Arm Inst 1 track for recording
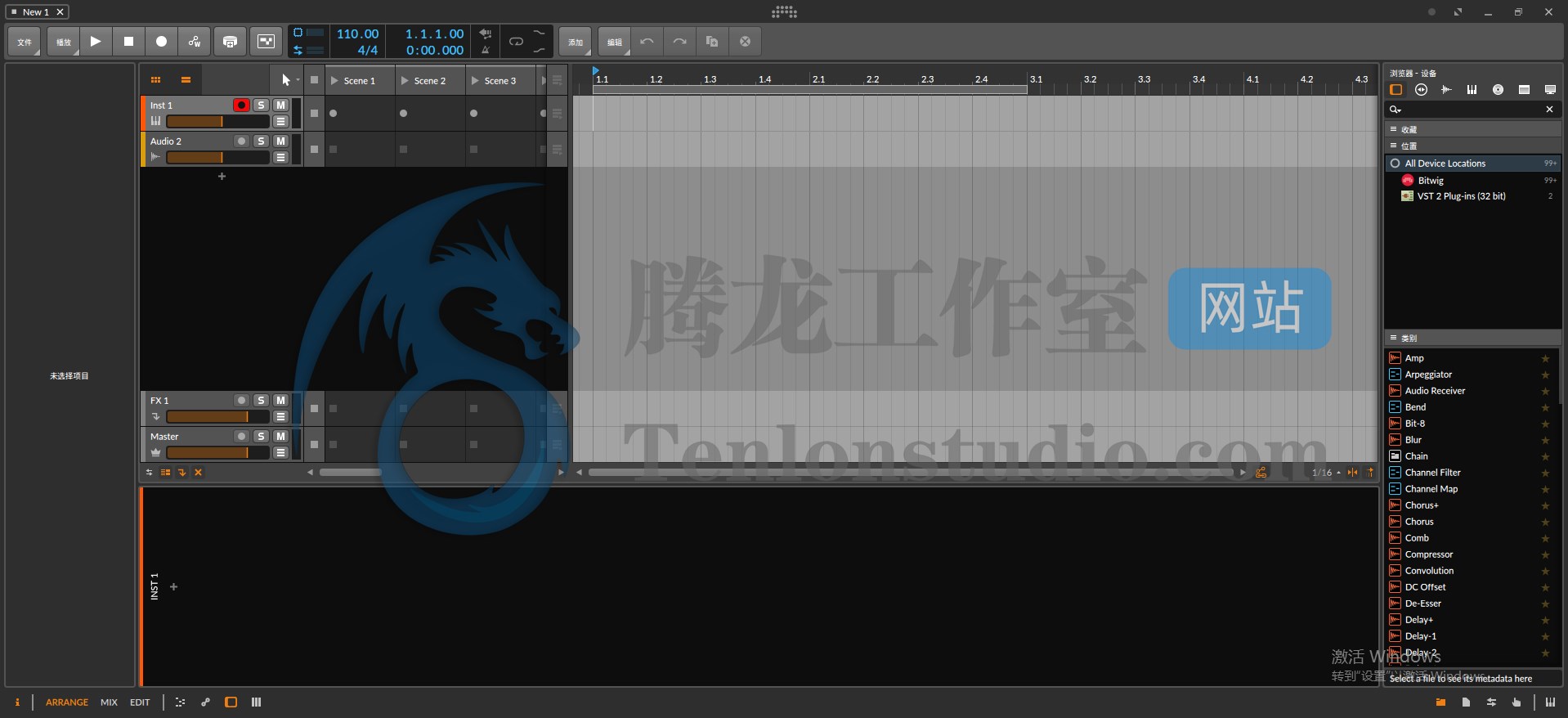 point(241,105)
